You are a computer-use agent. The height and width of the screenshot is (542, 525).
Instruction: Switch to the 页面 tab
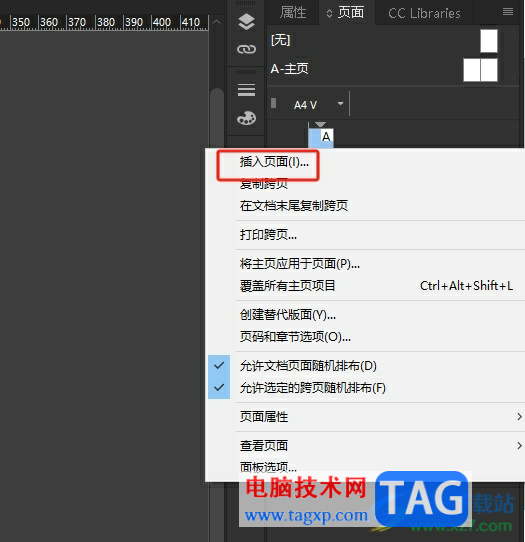[346, 13]
